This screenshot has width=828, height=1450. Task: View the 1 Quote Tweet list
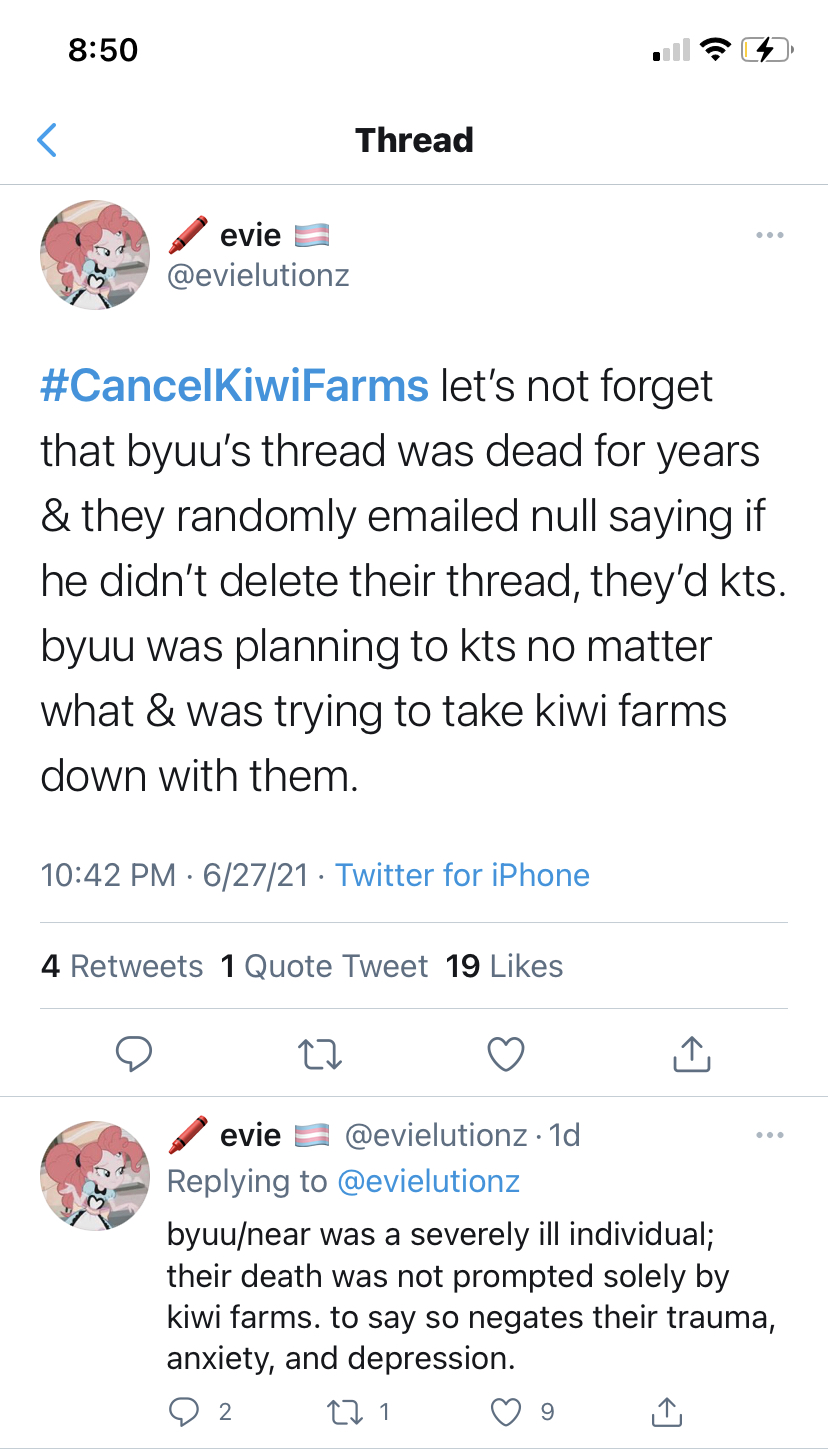click(x=324, y=966)
